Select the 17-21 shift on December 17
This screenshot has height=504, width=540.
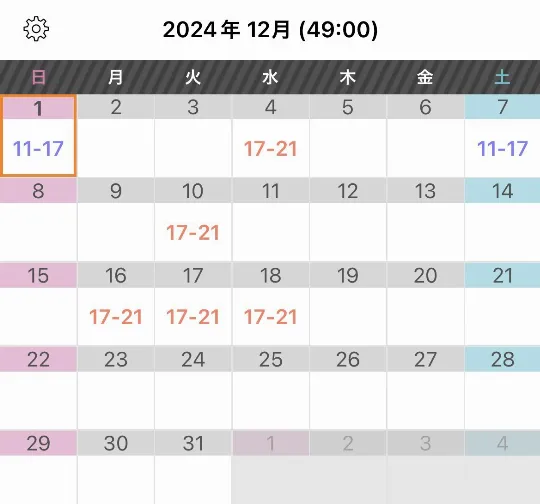tap(193, 317)
